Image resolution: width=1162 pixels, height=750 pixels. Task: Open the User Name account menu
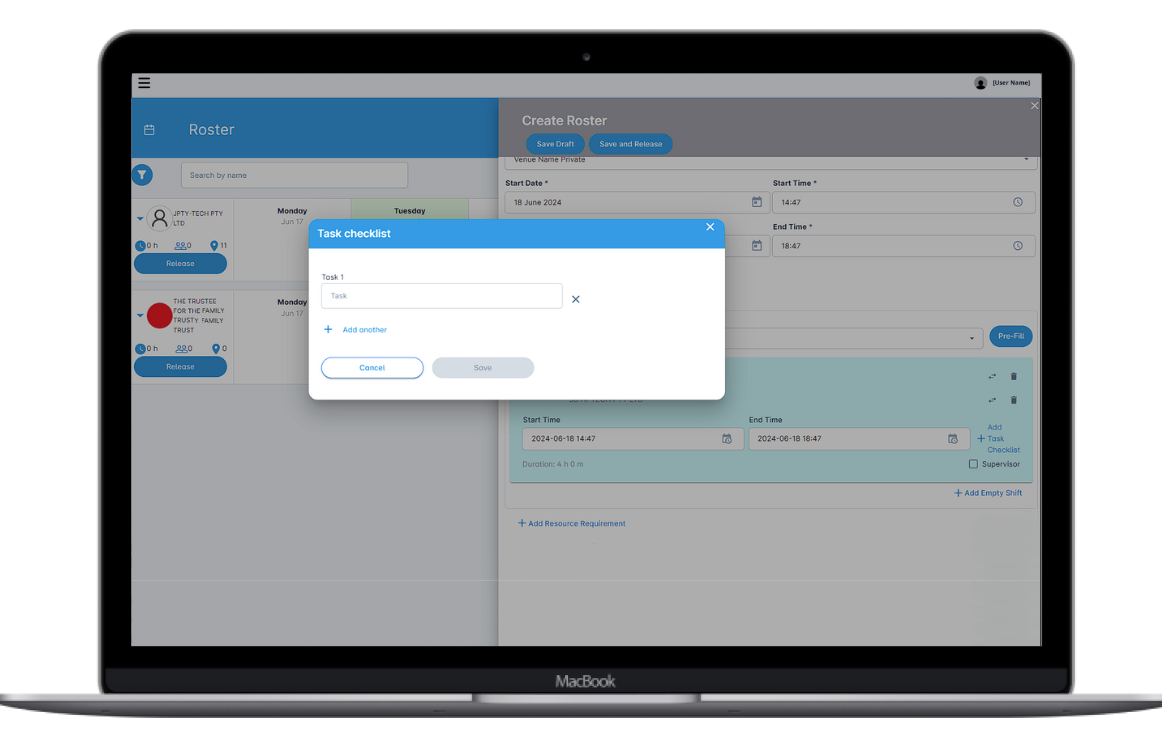click(1002, 83)
